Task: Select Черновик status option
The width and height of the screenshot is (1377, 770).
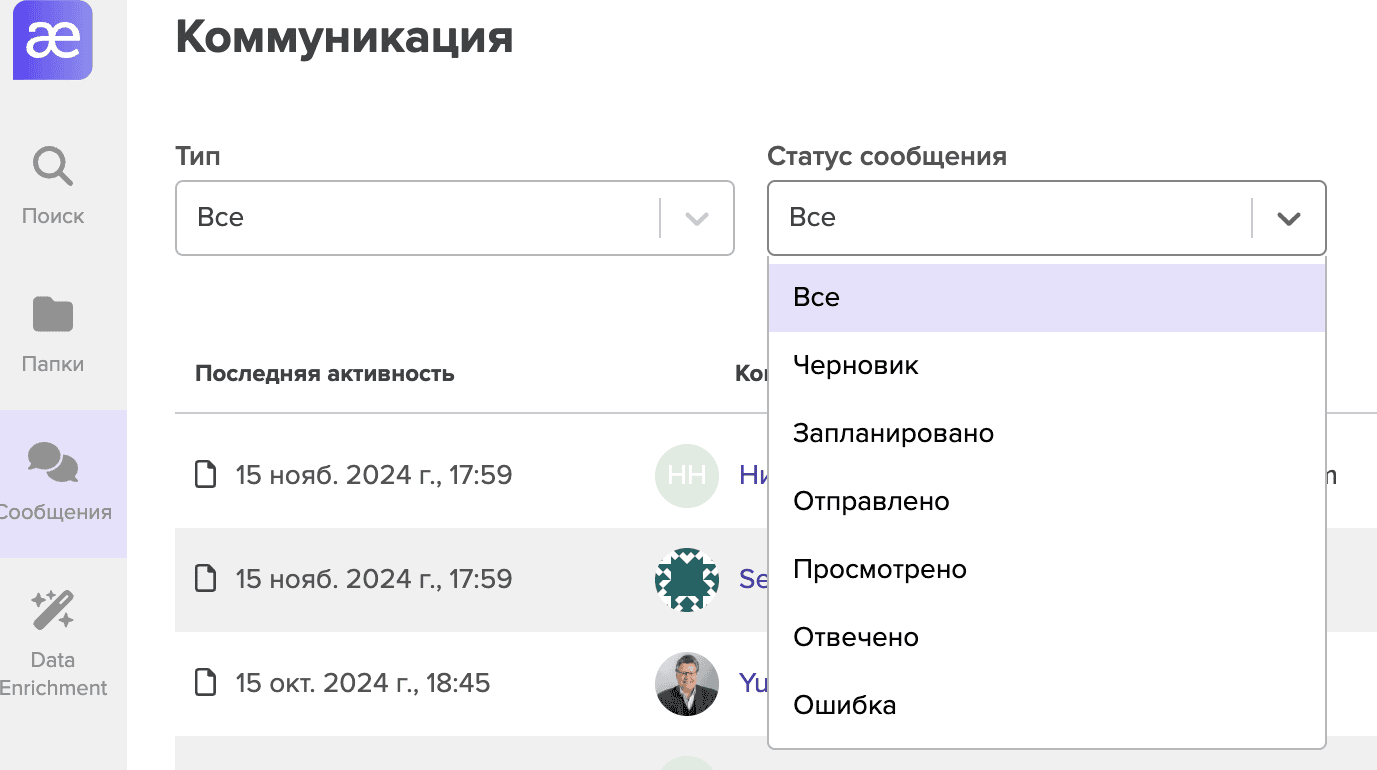Action: tap(856, 366)
